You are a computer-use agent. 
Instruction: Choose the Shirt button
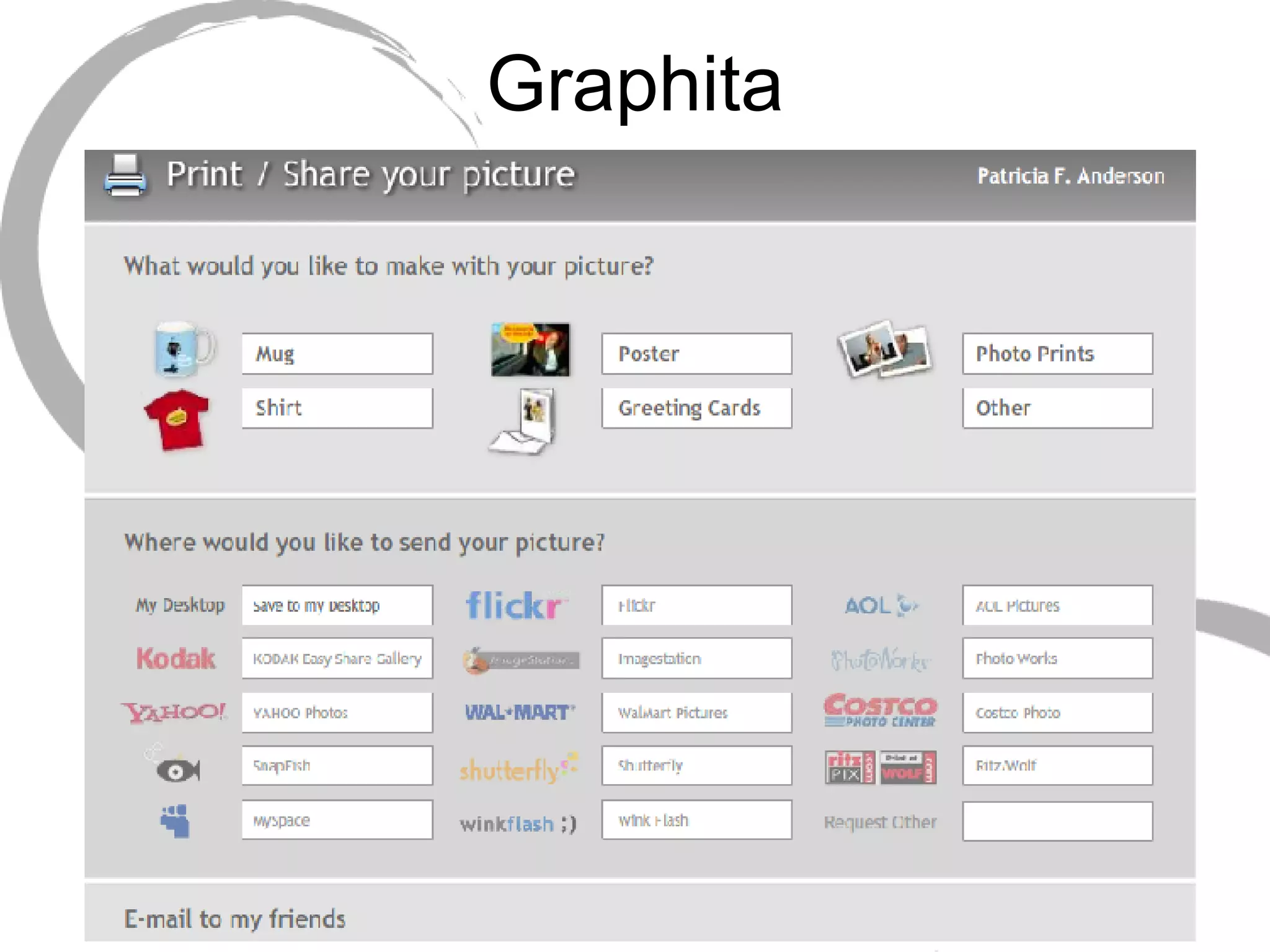337,408
